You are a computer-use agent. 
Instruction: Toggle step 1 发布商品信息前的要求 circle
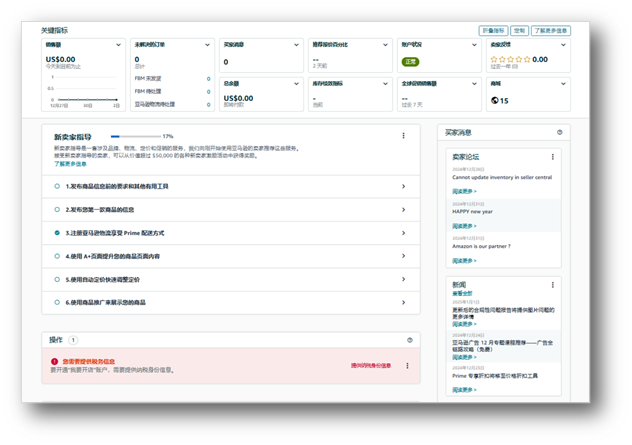pos(57,186)
